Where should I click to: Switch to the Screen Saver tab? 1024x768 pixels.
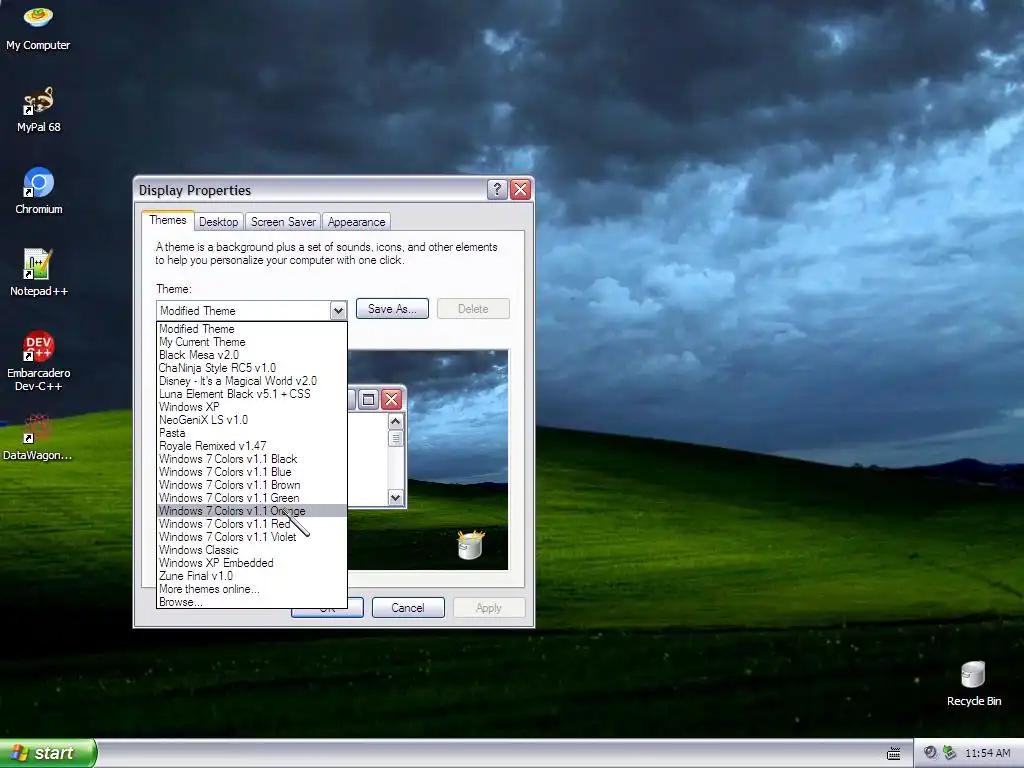pyautogui.click(x=283, y=222)
